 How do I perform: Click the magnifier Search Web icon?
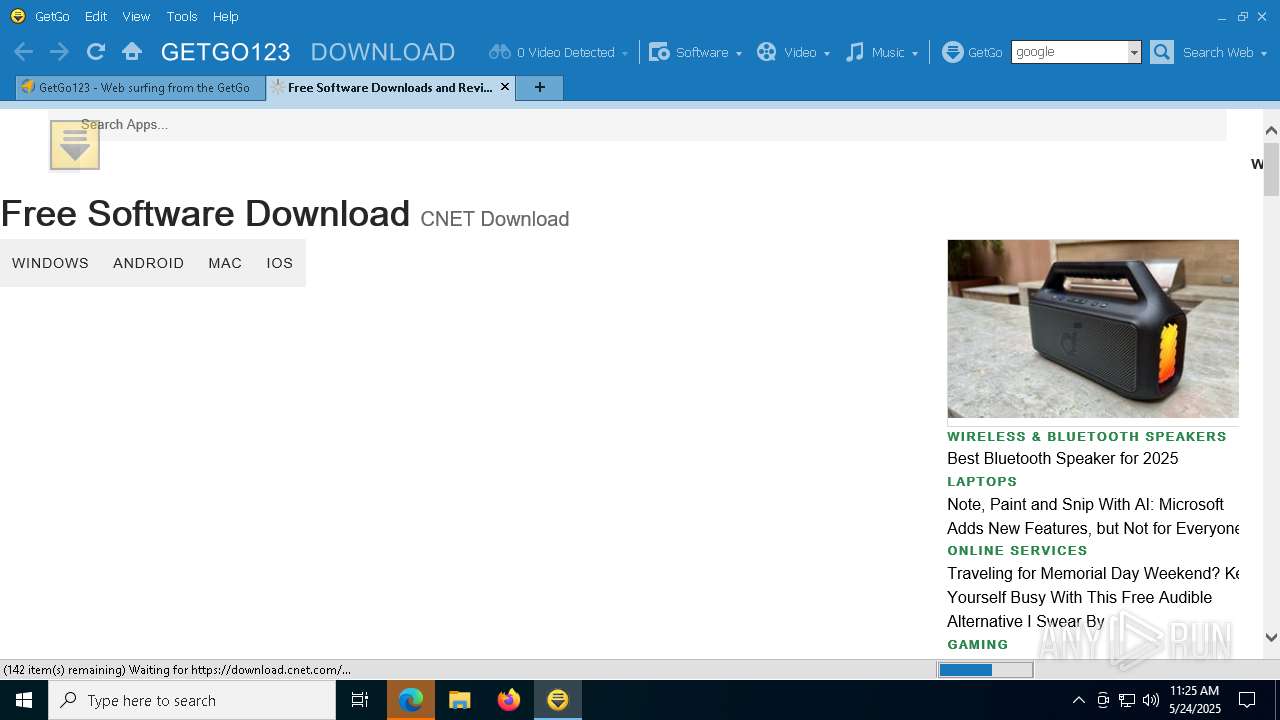click(x=1161, y=52)
